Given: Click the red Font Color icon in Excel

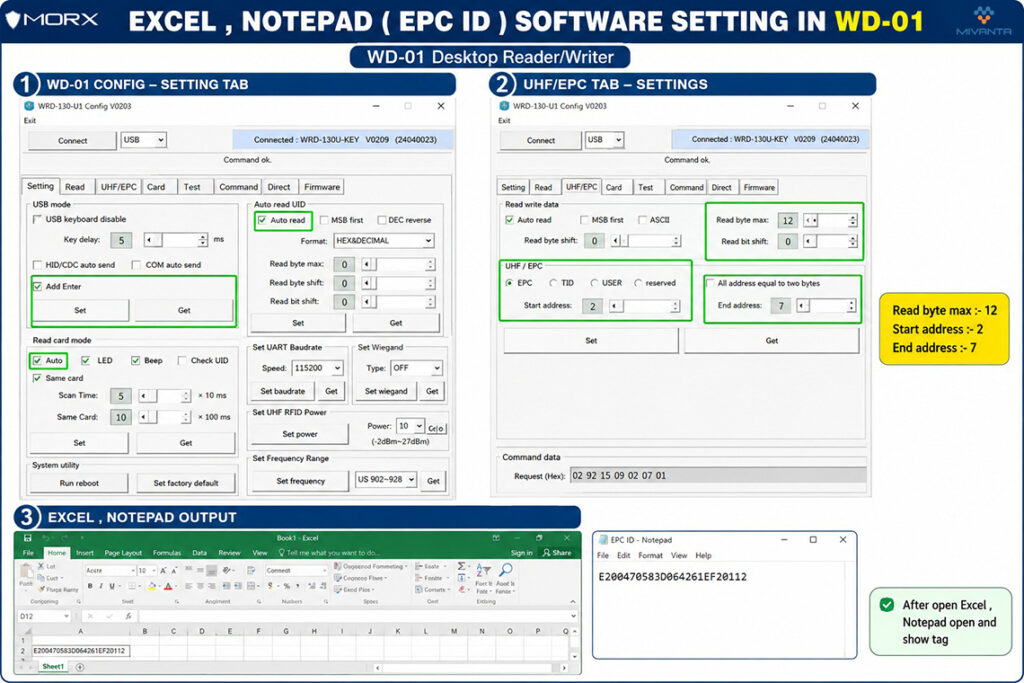Looking at the screenshot, I should tap(168, 586).
